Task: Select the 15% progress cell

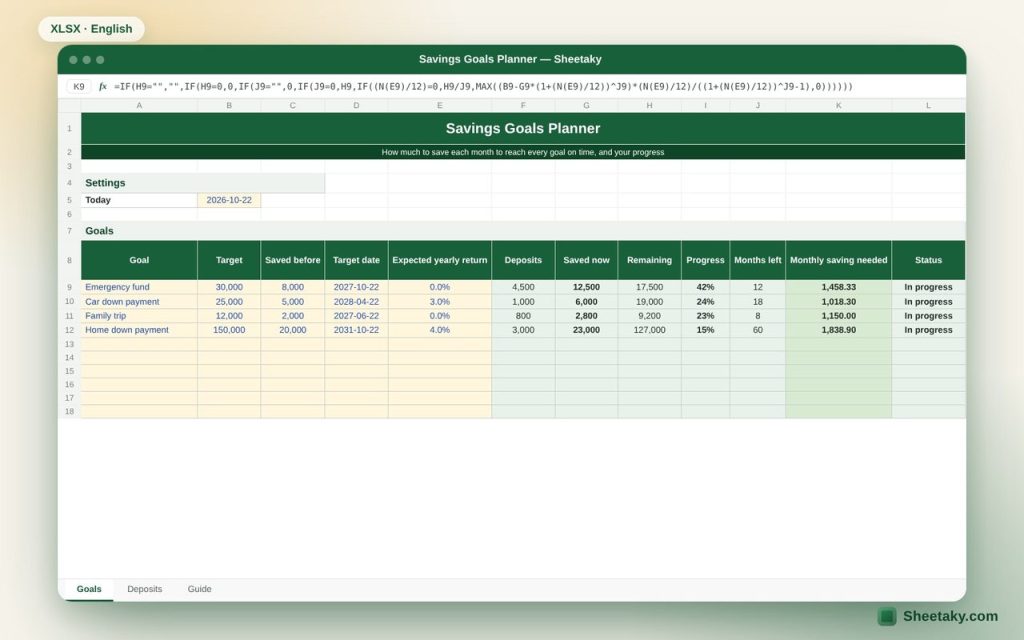Action: [x=705, y=330]
